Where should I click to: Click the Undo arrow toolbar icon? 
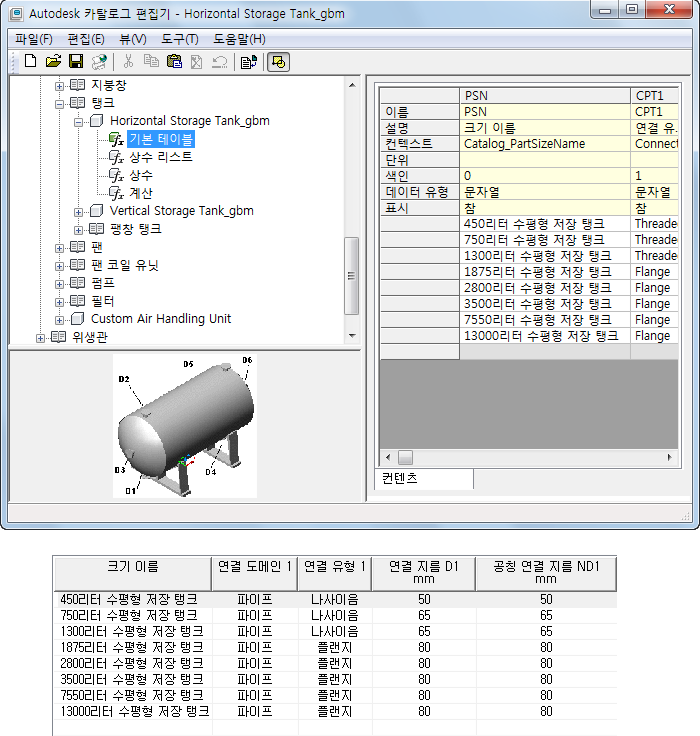[219, 61]
